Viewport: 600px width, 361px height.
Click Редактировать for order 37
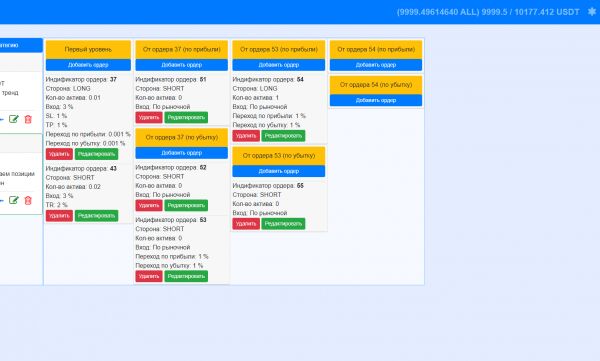(96, 154)
